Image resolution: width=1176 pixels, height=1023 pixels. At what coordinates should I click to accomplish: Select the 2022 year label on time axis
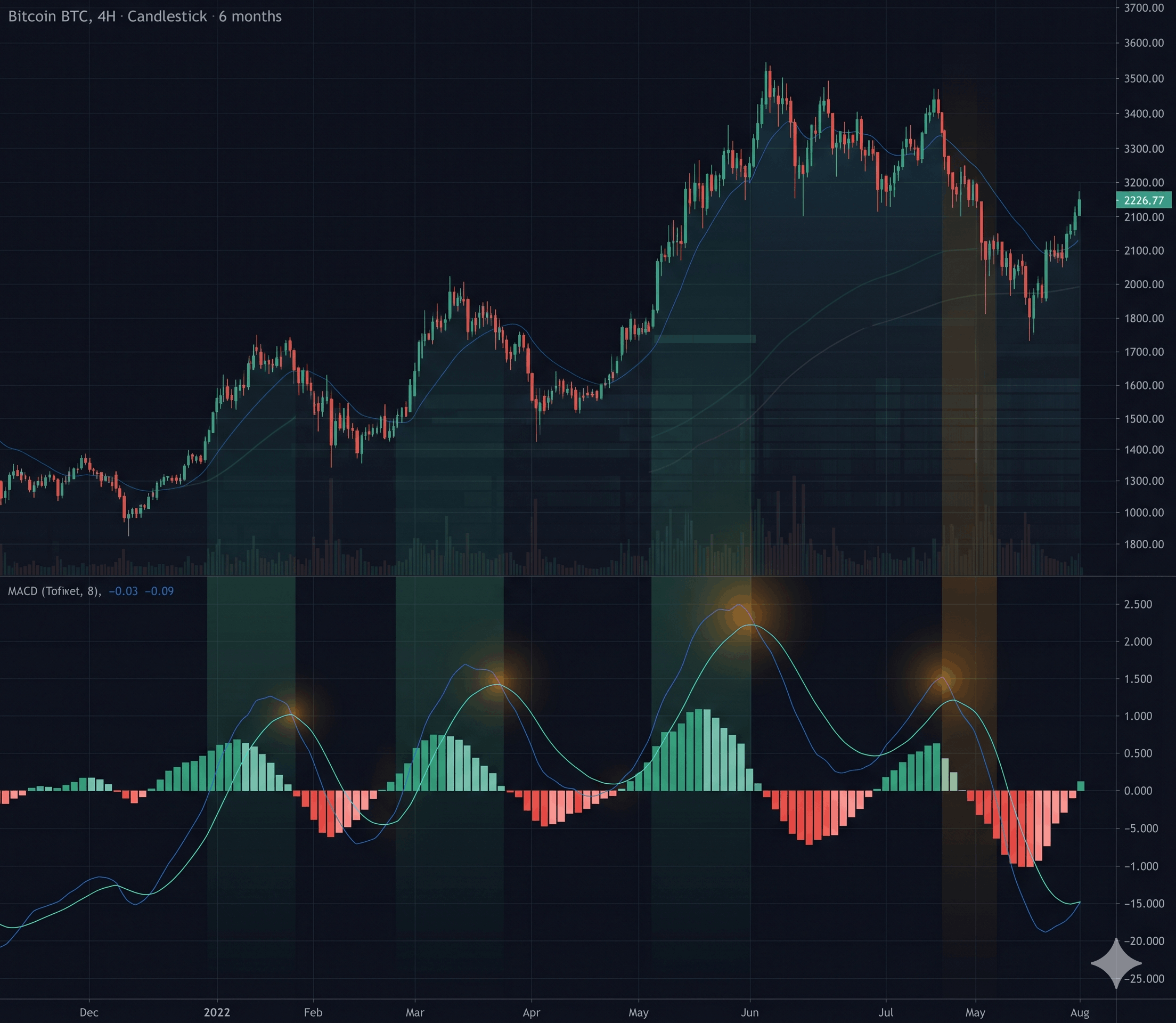pyautogui.click(x=217, y=1012)
